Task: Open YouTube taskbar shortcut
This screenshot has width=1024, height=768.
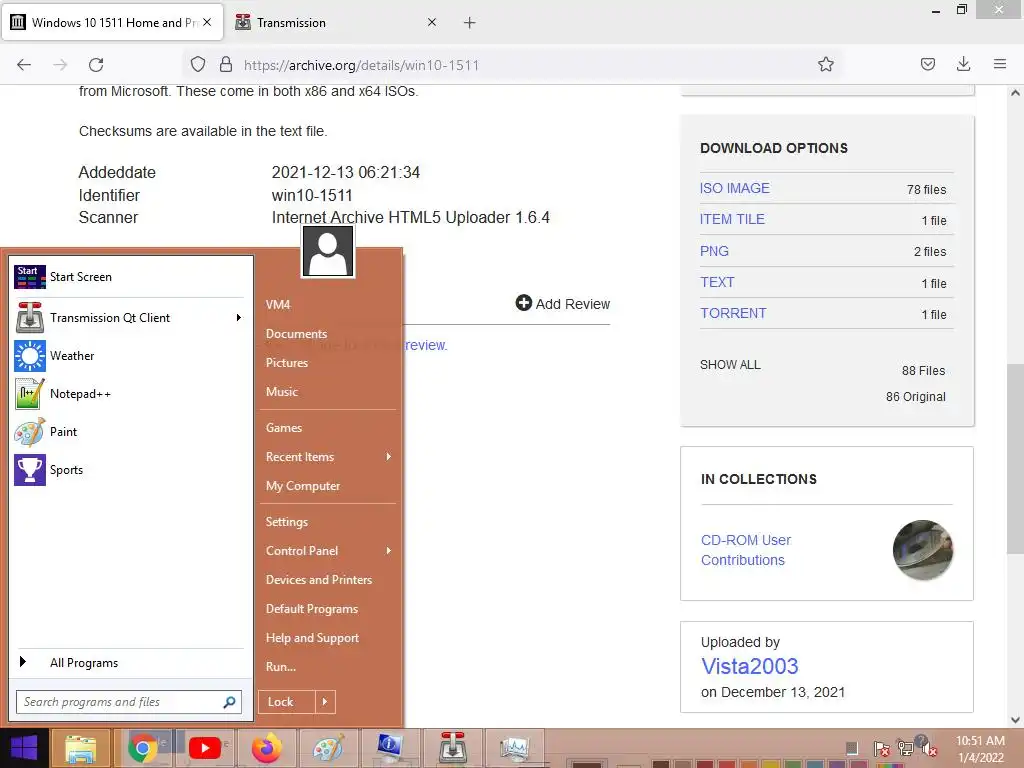Action: click(204, 748)
